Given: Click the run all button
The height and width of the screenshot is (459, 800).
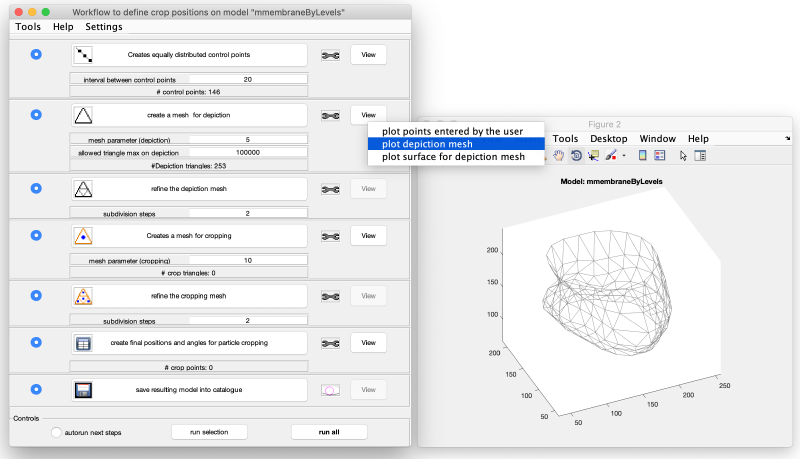Looking at the screenshot, I should coord(329,432).
